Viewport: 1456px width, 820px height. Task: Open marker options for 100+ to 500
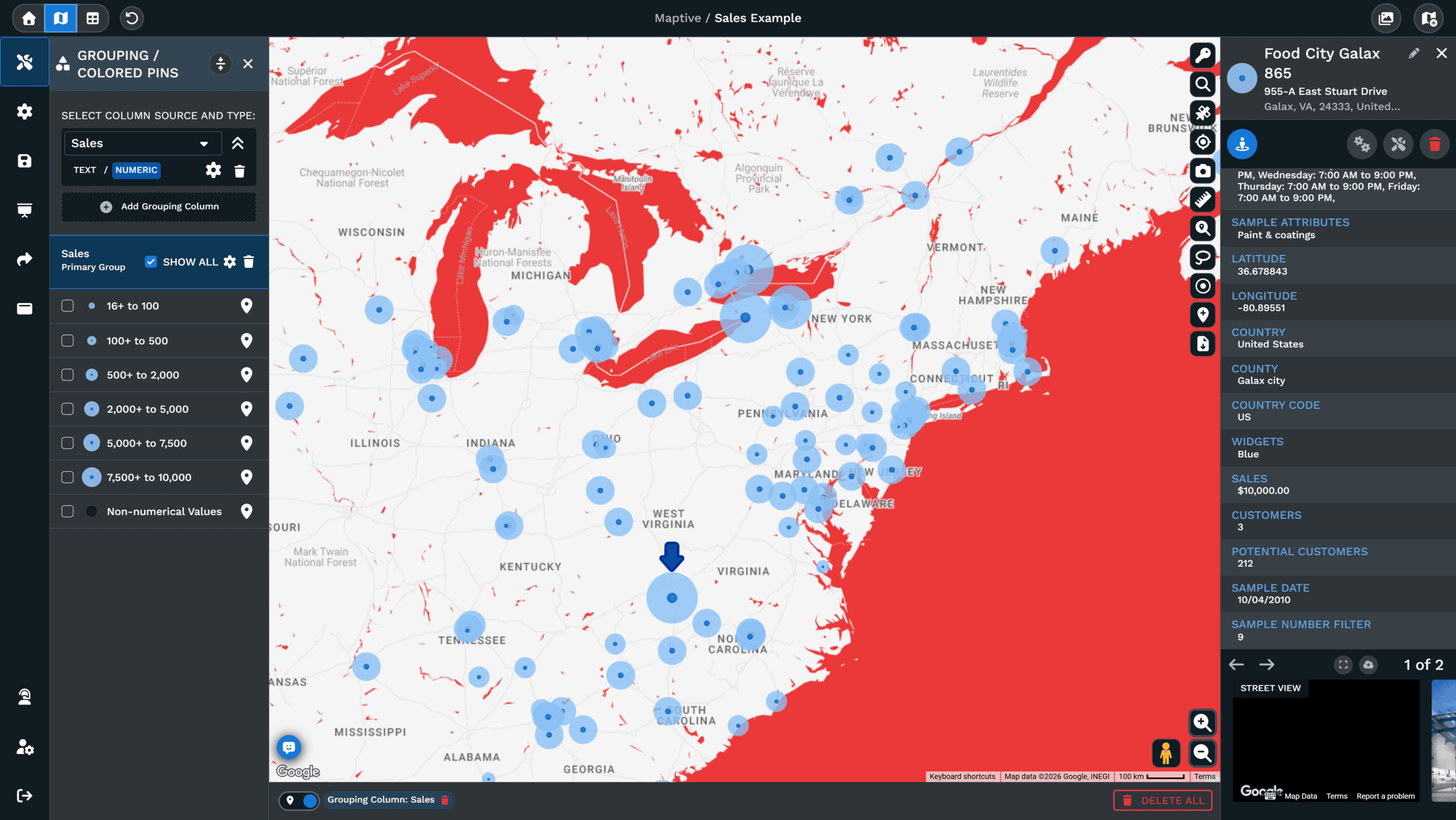pos(246,341)
